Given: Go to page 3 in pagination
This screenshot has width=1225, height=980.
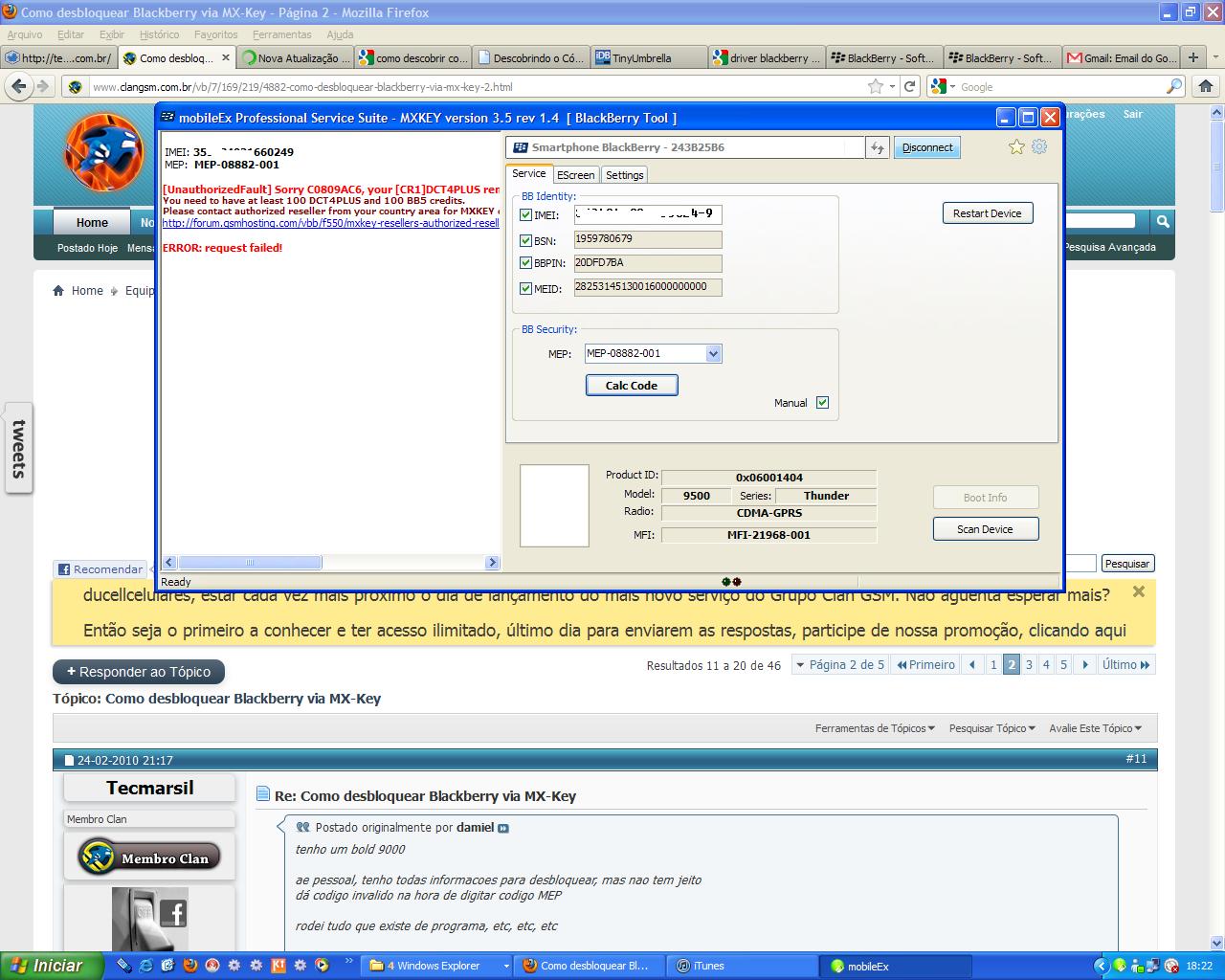Looking at the screenshot, I should tap(1029, 664).
